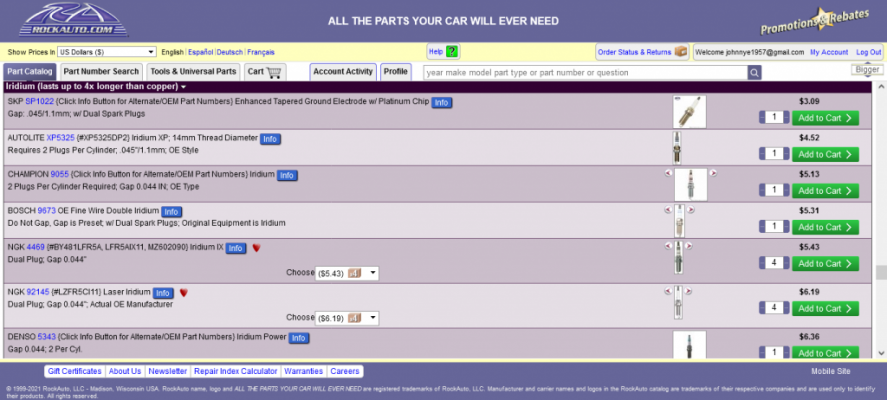Show previous image for NGK 92145

click(668, 291)
